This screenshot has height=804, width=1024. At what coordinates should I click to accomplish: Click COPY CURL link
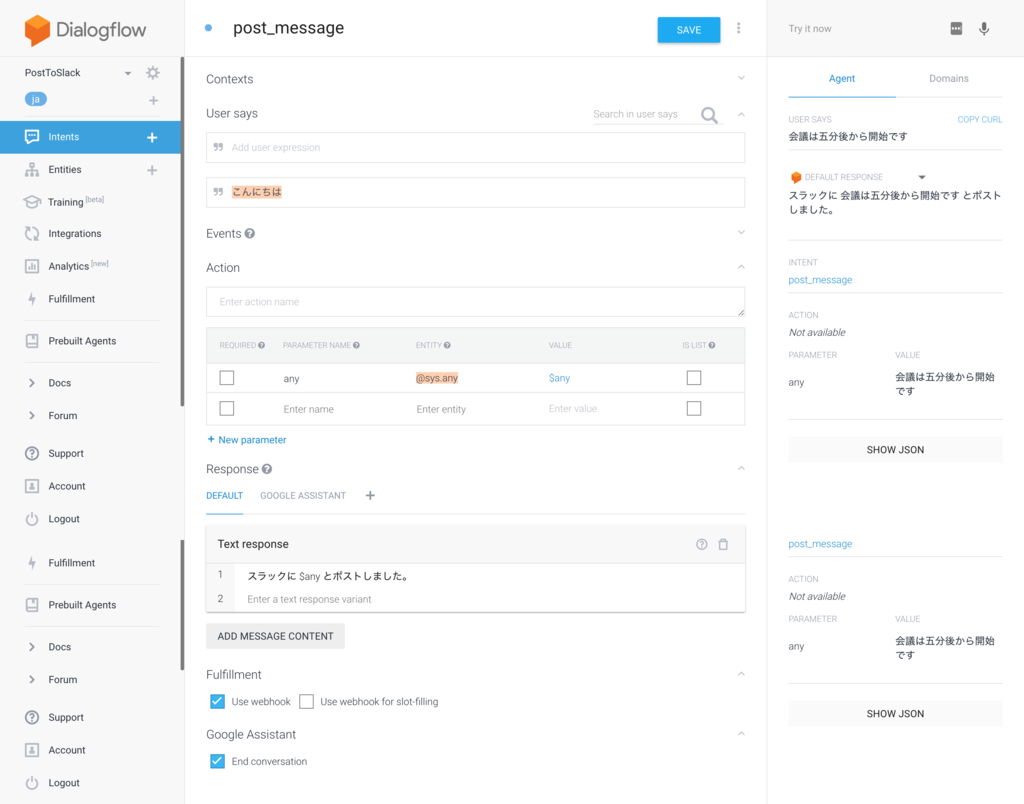[980, 120]
